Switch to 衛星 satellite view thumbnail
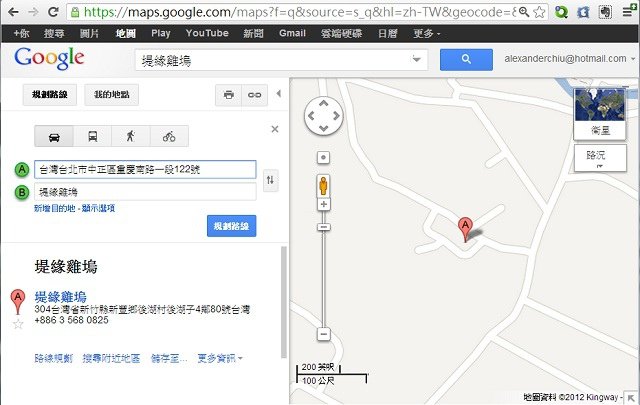This screenshot has width=640, height=405. click(x=600, y=114)
